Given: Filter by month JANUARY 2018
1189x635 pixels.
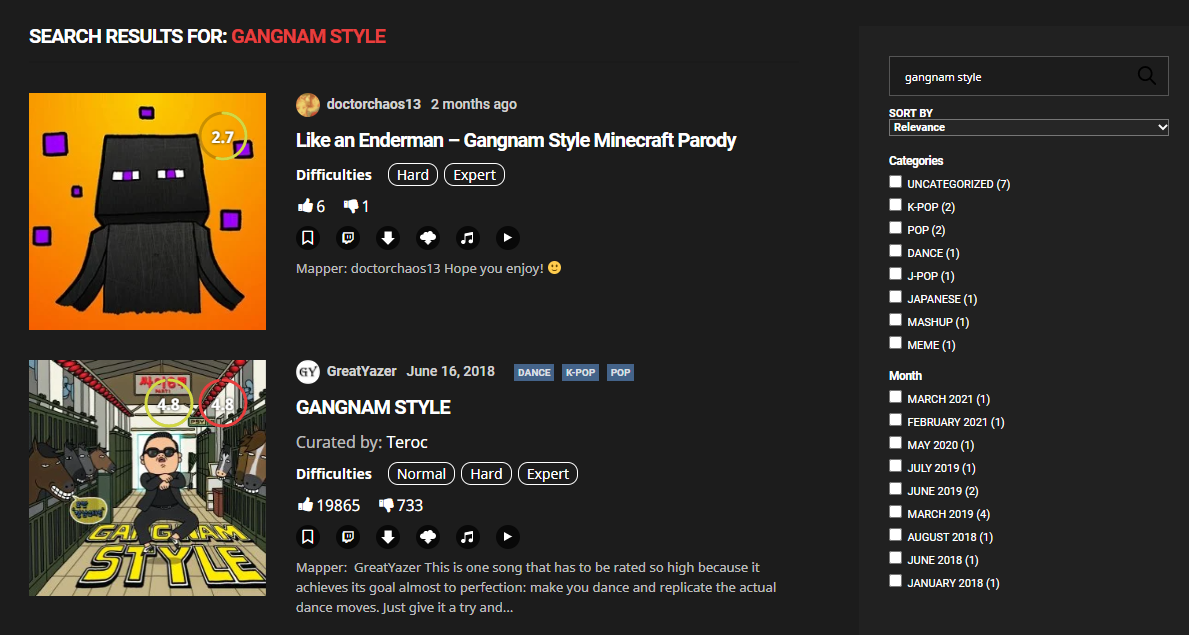Looking at the screenshot, I should [896, 581].
